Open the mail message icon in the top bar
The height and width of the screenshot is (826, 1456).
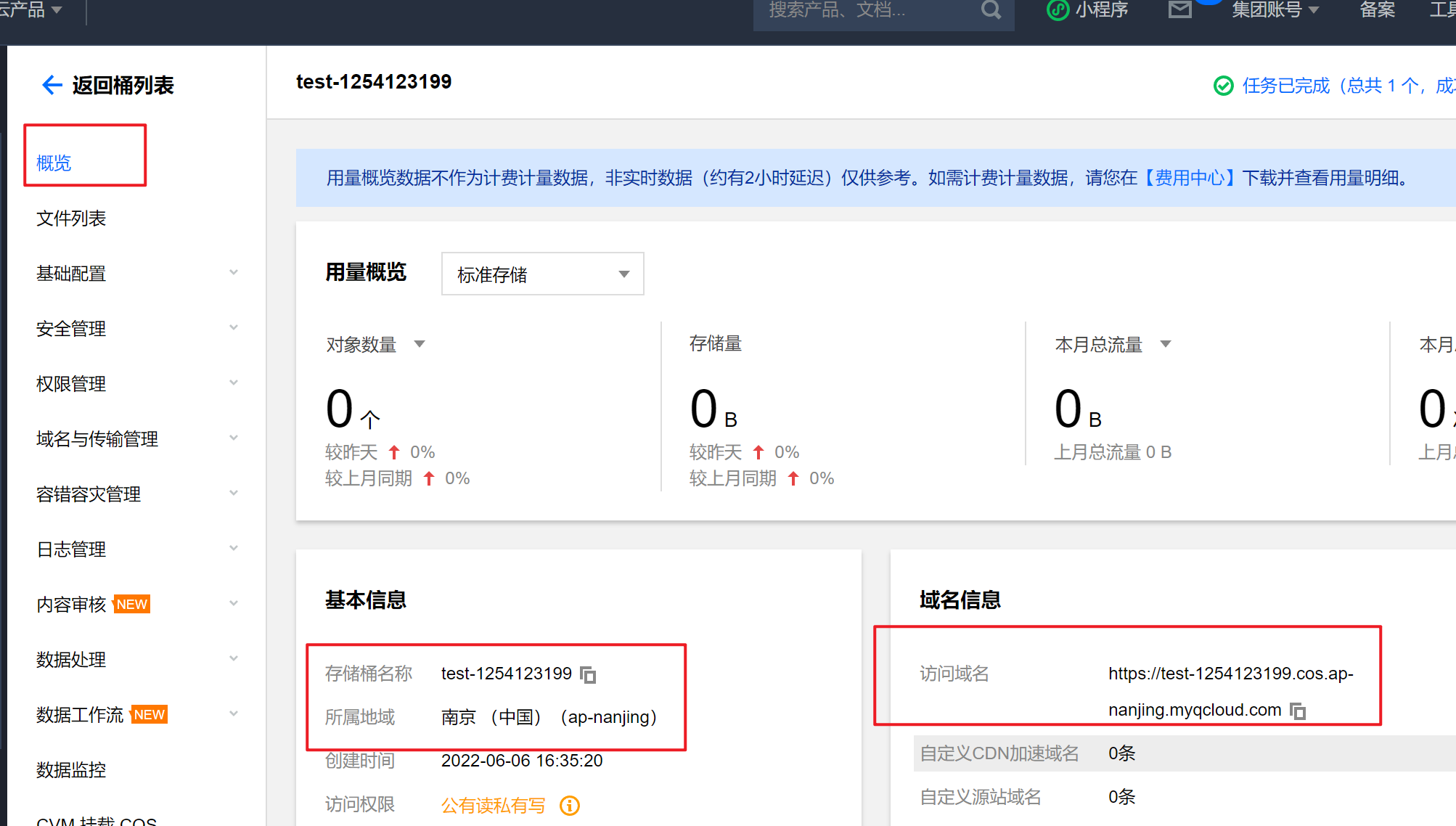coord(1180,10)
